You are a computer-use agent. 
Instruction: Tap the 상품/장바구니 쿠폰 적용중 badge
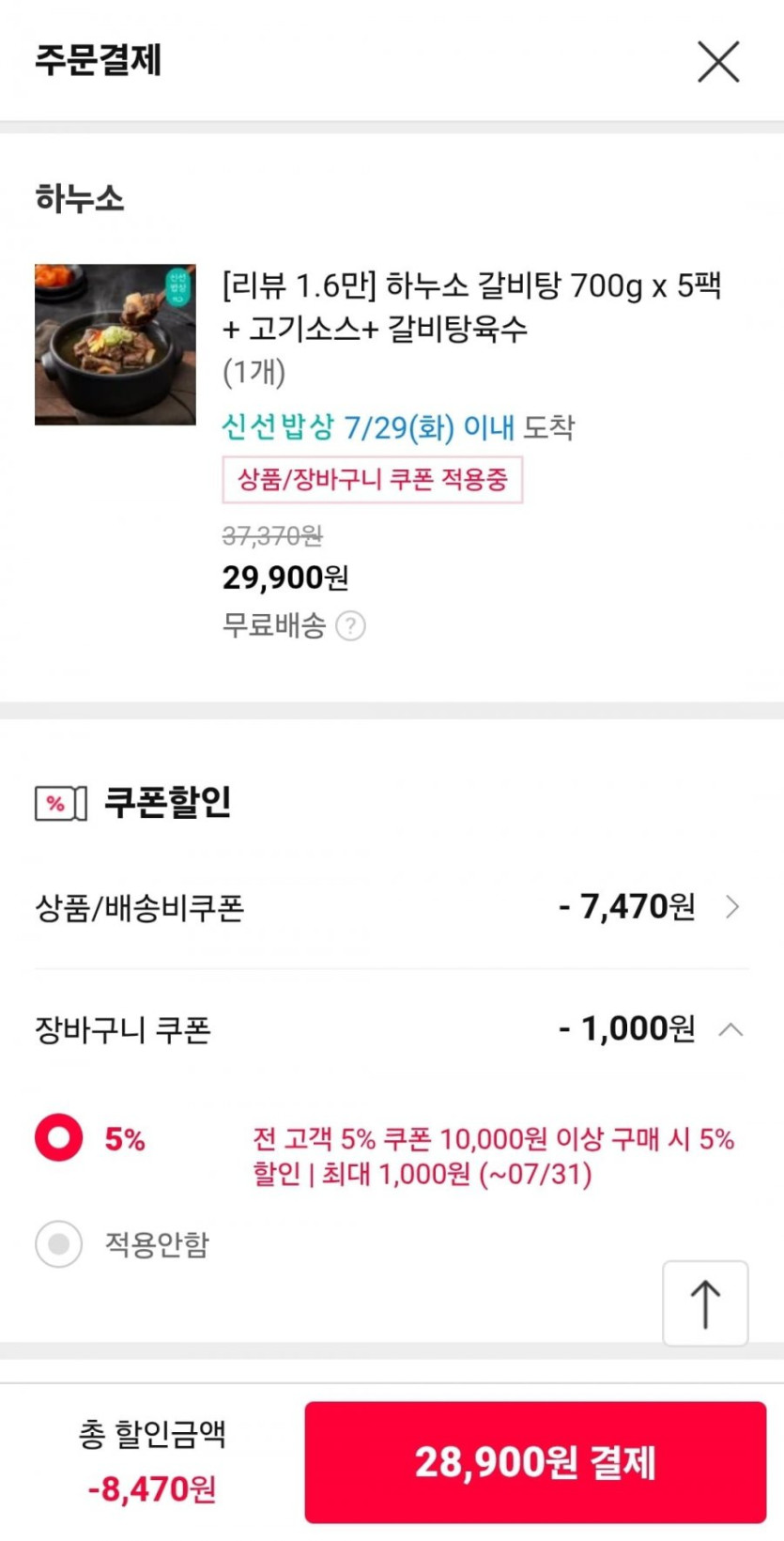(x=372, y=480)
